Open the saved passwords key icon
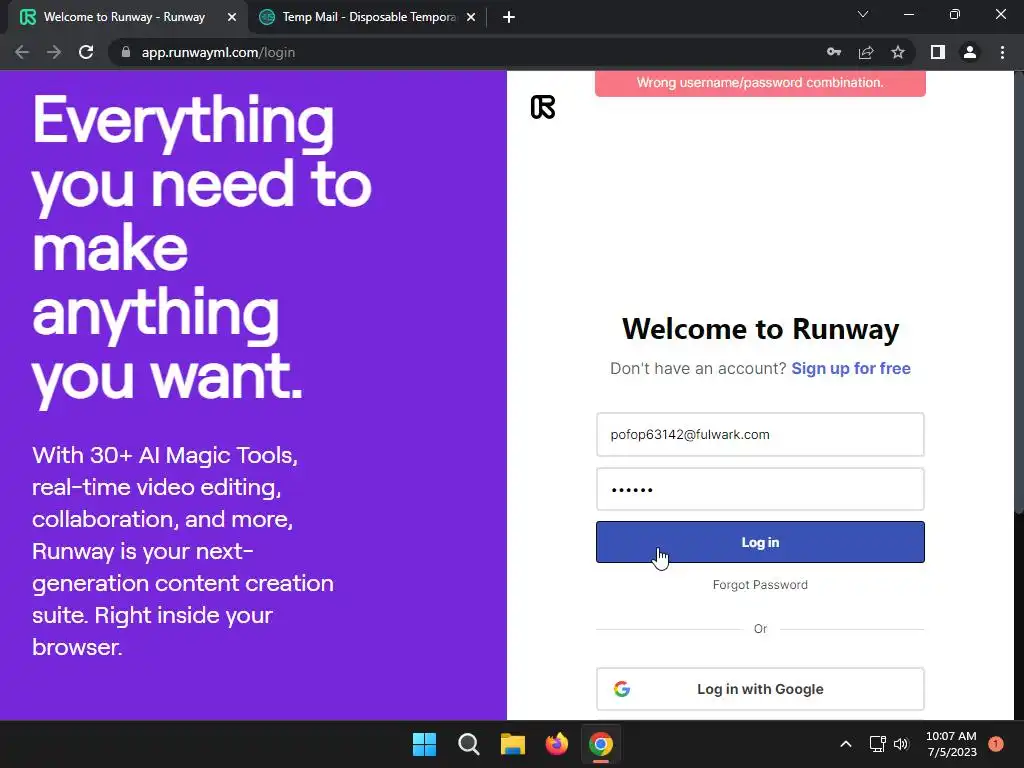The height and width of the screenshot is (768, 1024). 834,52
